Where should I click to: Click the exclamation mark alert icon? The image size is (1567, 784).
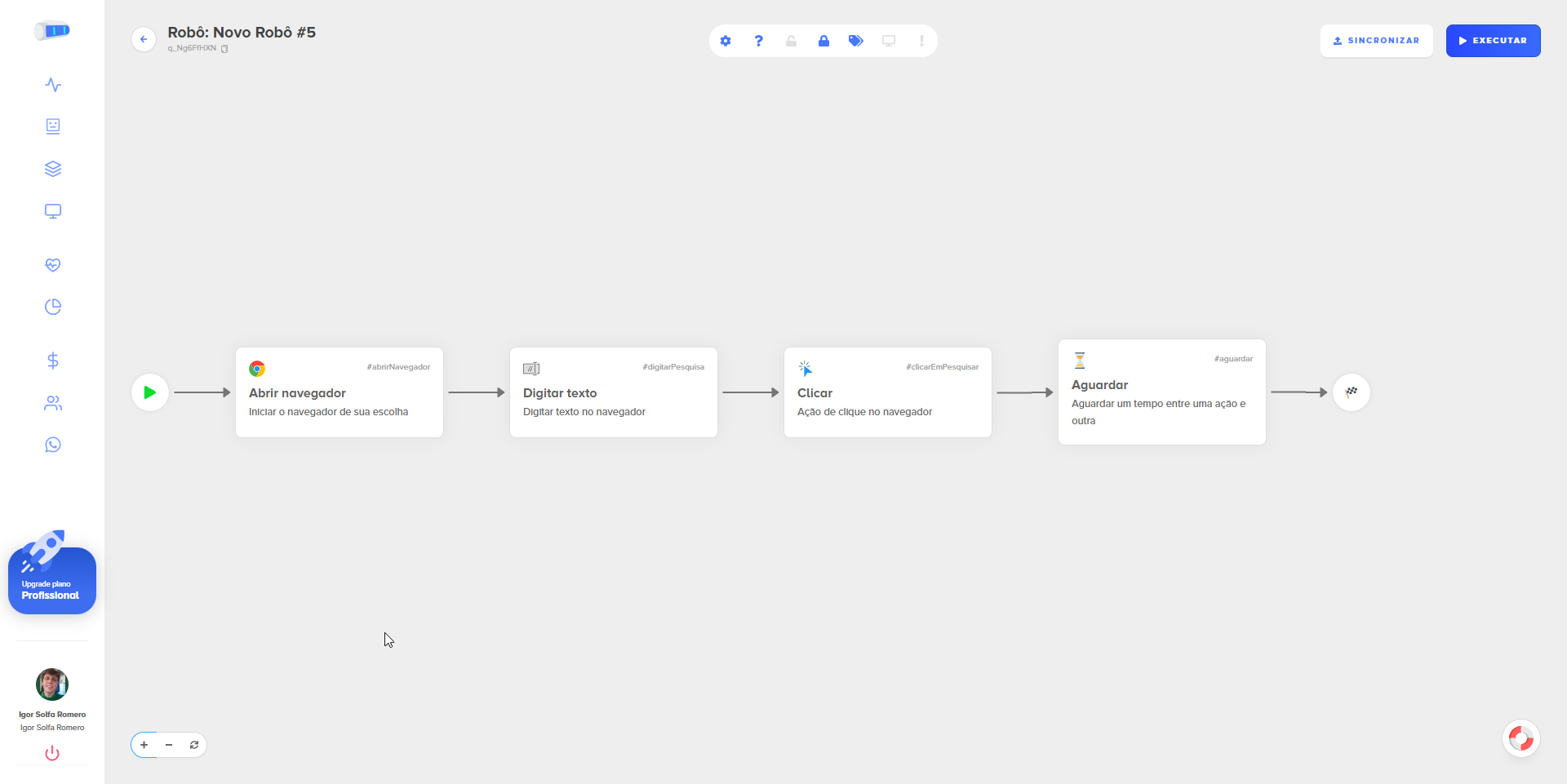pos(921,41)
